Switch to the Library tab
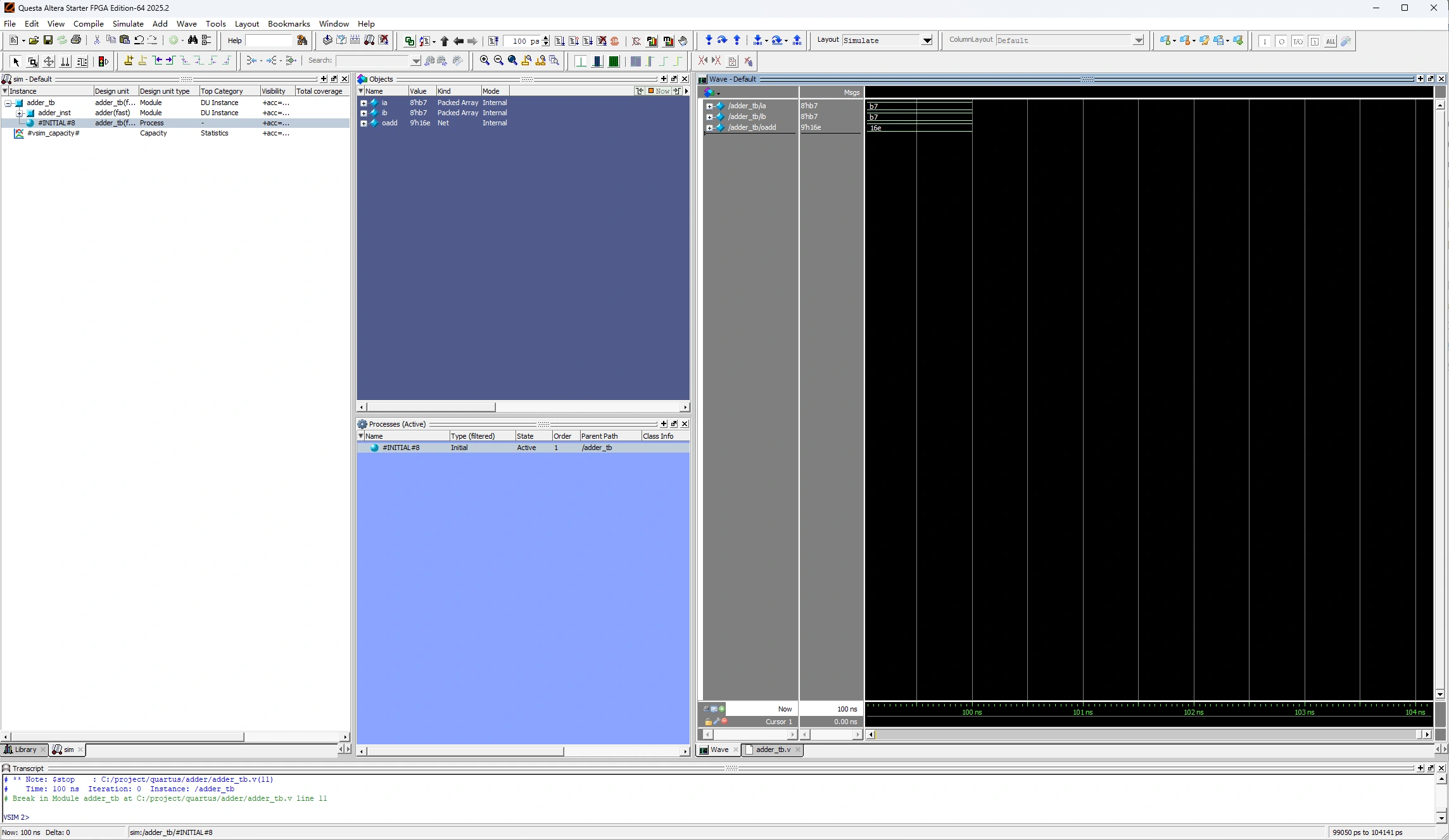1449x840 pixels. [x=25, y=749]
